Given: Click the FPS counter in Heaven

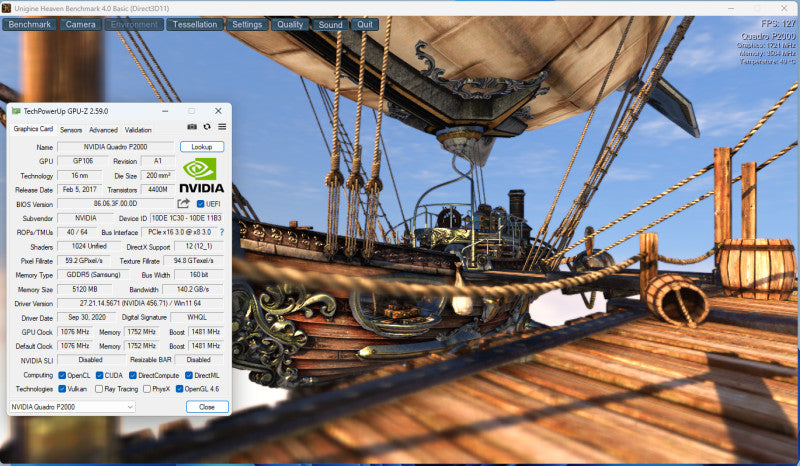Looking at the screenshot, I should 778,24.
